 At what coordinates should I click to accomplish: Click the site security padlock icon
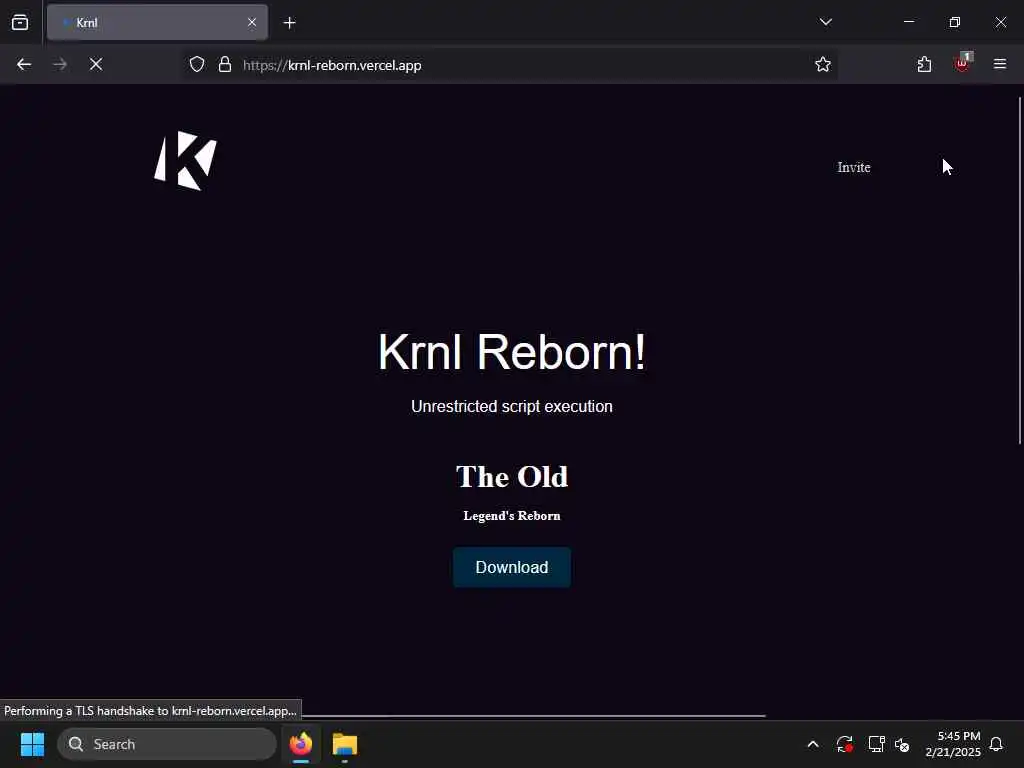pyautogui.click(x=225, y=65)
